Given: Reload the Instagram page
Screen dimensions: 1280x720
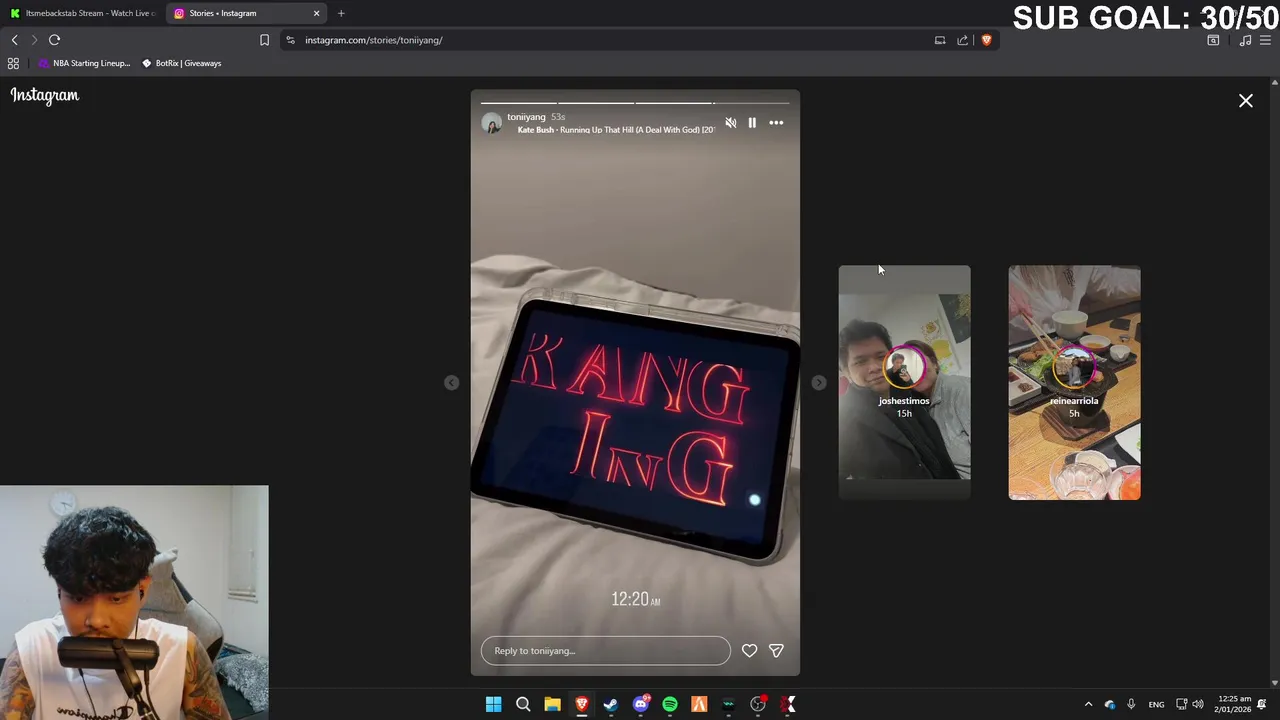Looking at the screenshot, I should click(55, 40).
